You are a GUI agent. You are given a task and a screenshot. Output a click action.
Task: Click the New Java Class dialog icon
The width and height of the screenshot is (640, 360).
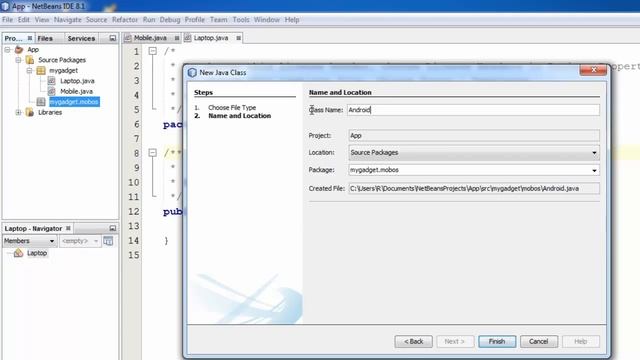pyautogui.click(x=192, y=73)
